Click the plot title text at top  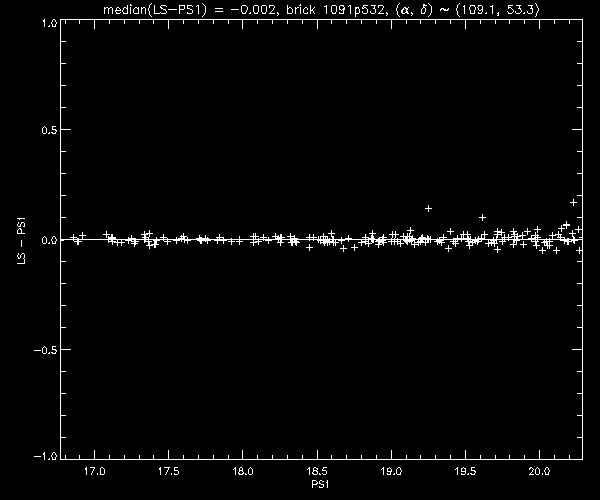321,10
